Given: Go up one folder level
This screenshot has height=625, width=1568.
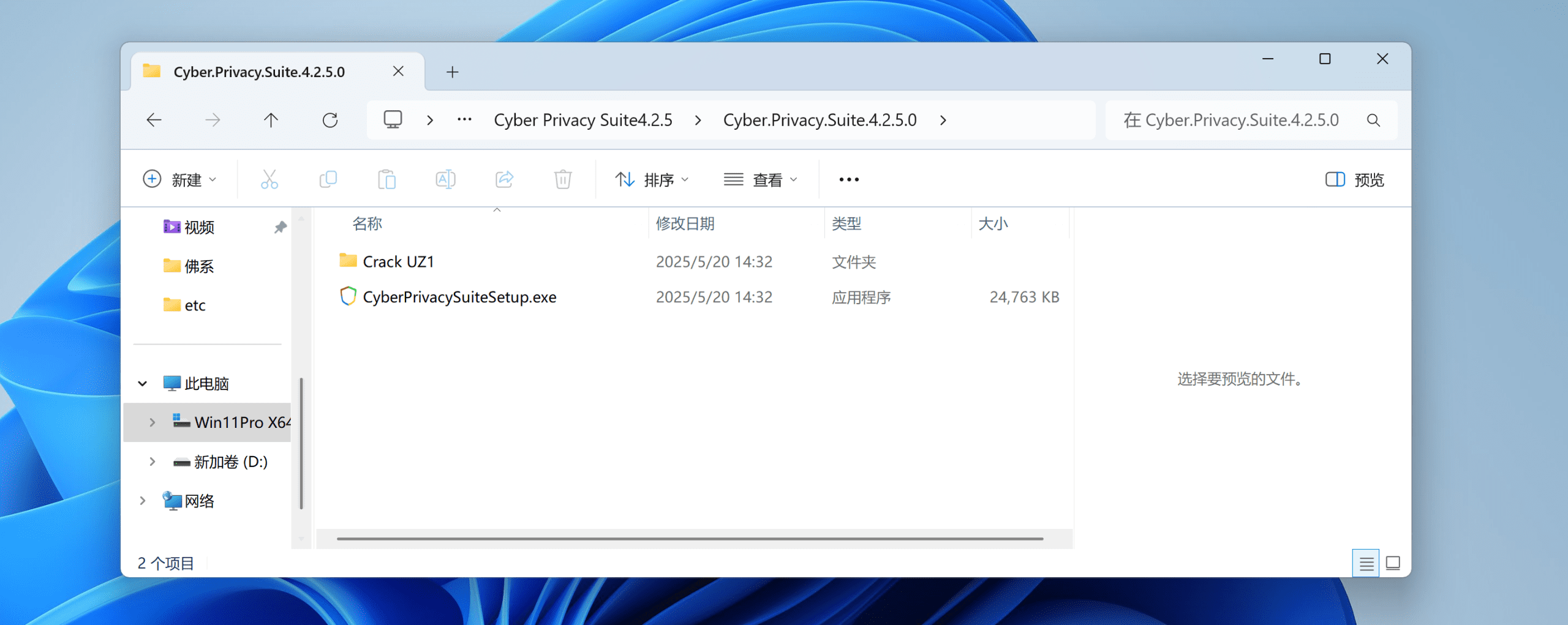Looking at the screenshot, I should pos(271,120).
